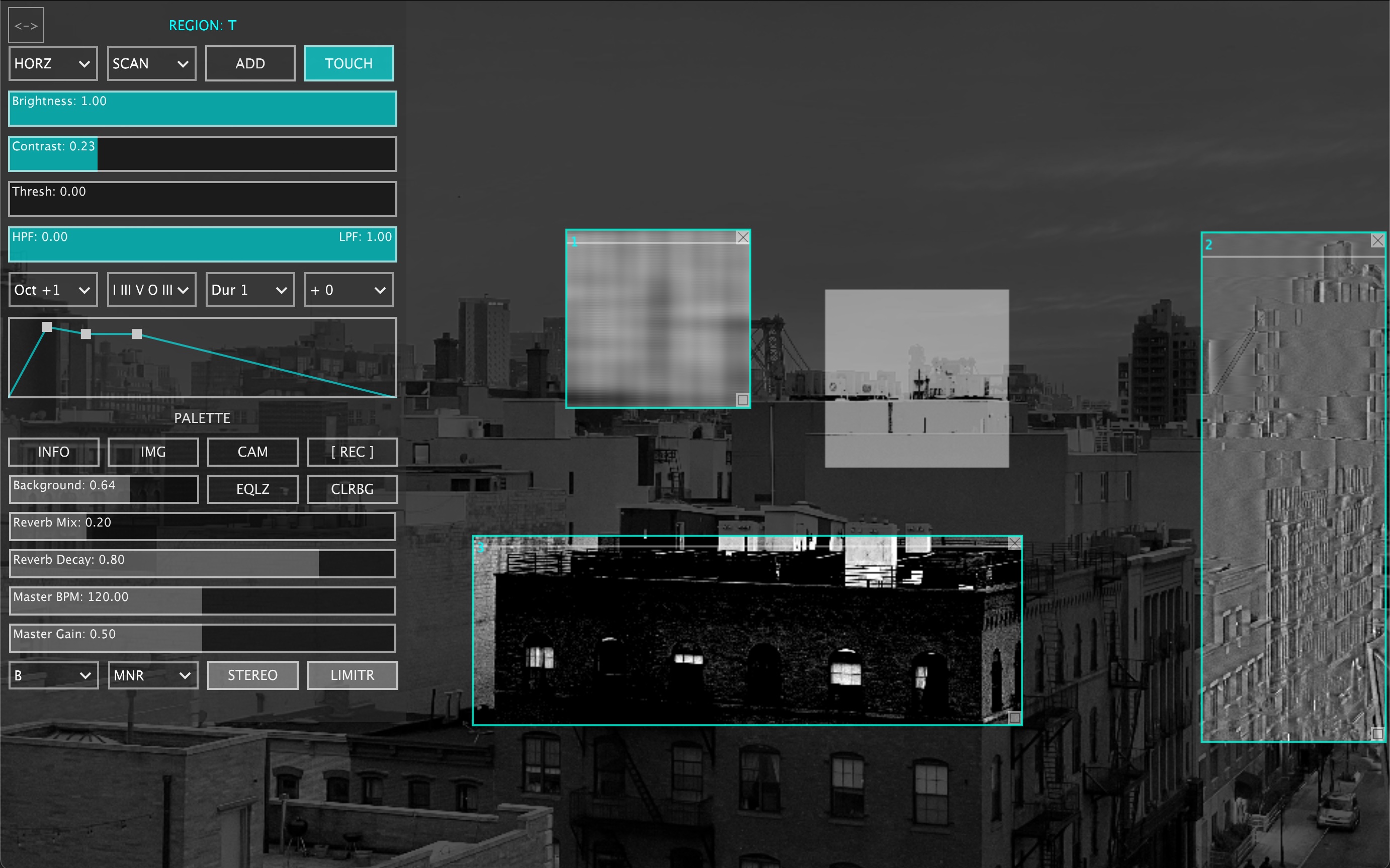1390x868 pixels.
Task: Close region 2 with its X icon
Action: 1377,240
